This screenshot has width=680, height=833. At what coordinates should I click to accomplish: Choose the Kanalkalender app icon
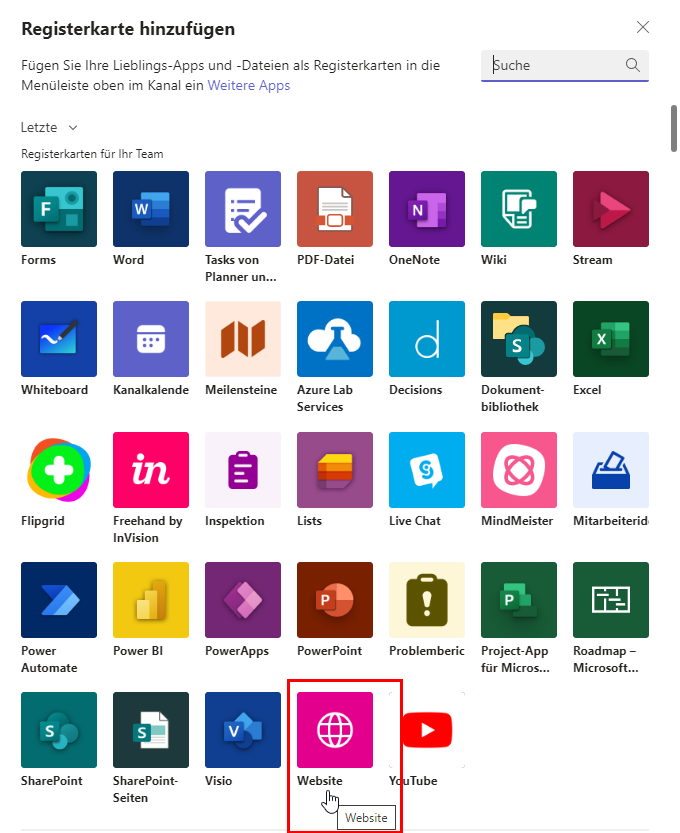[x=151, y=339]
